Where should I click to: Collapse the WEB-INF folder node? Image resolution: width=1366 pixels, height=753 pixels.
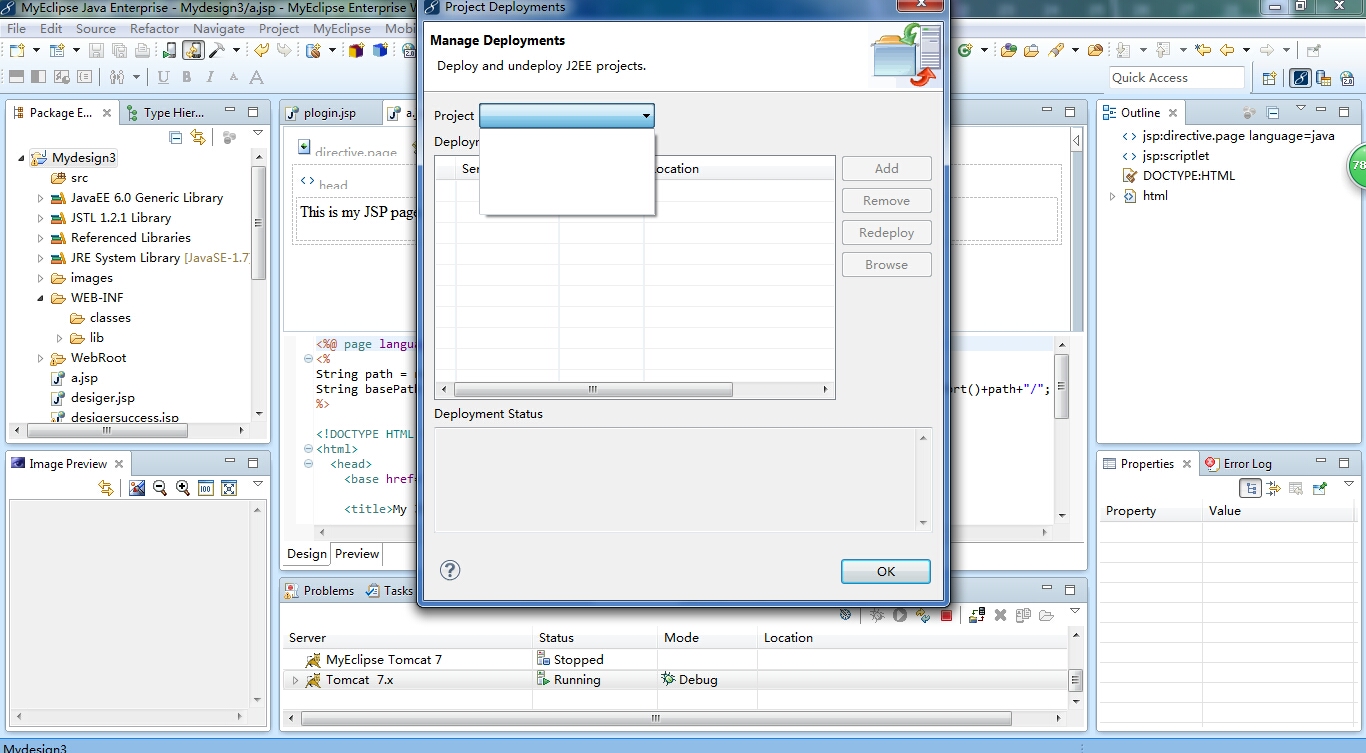pos(41,298)
